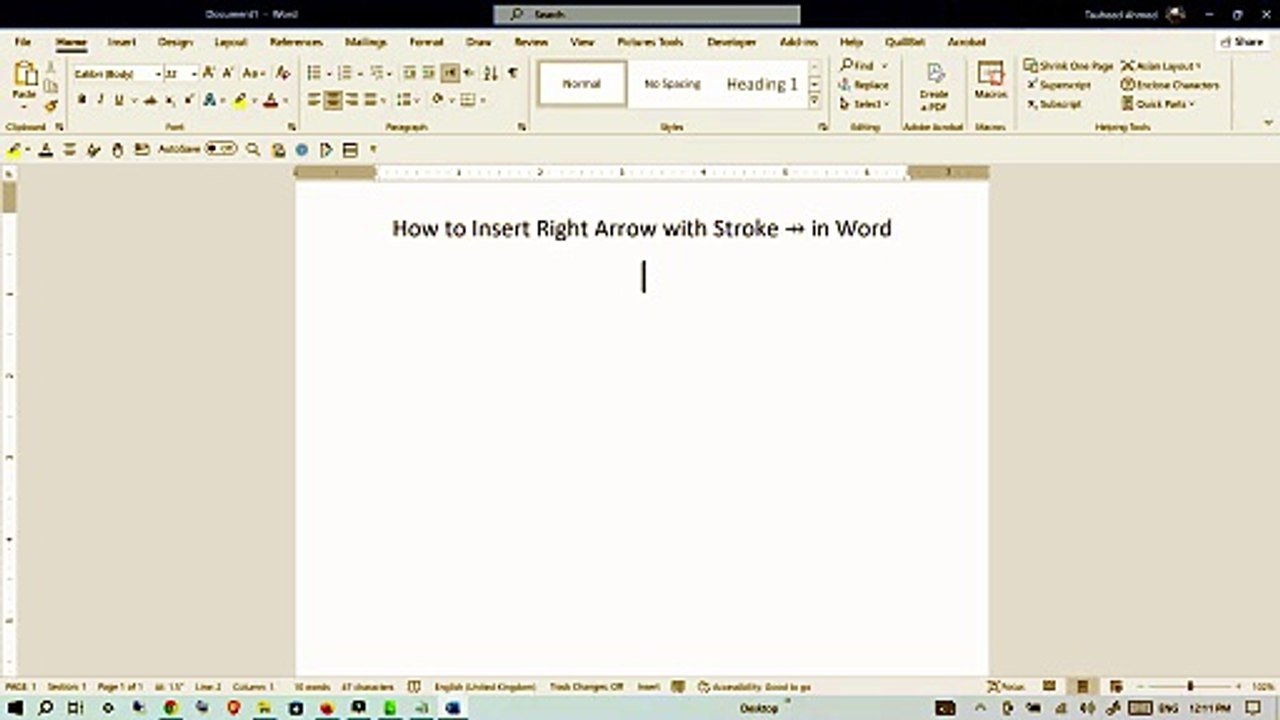Apply Superscript from Helping Tools group

click(x=1059, y=85)
